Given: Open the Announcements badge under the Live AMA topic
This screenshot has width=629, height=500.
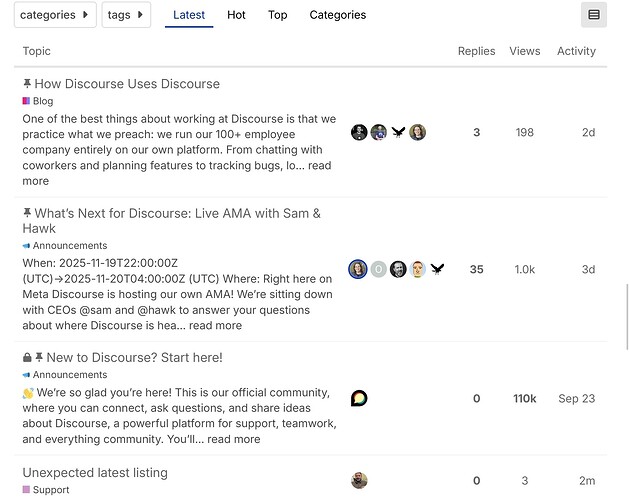Looking at the screenshot, I should 65,246.
